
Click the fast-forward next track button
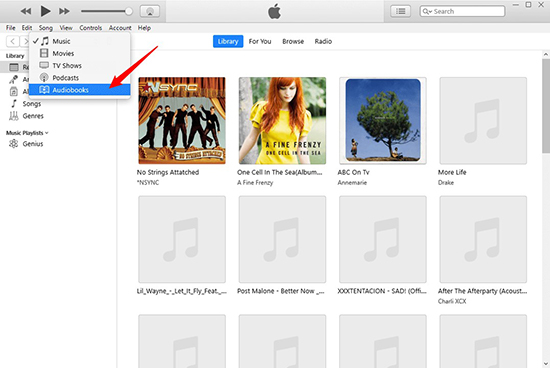[x=64, y=11]
